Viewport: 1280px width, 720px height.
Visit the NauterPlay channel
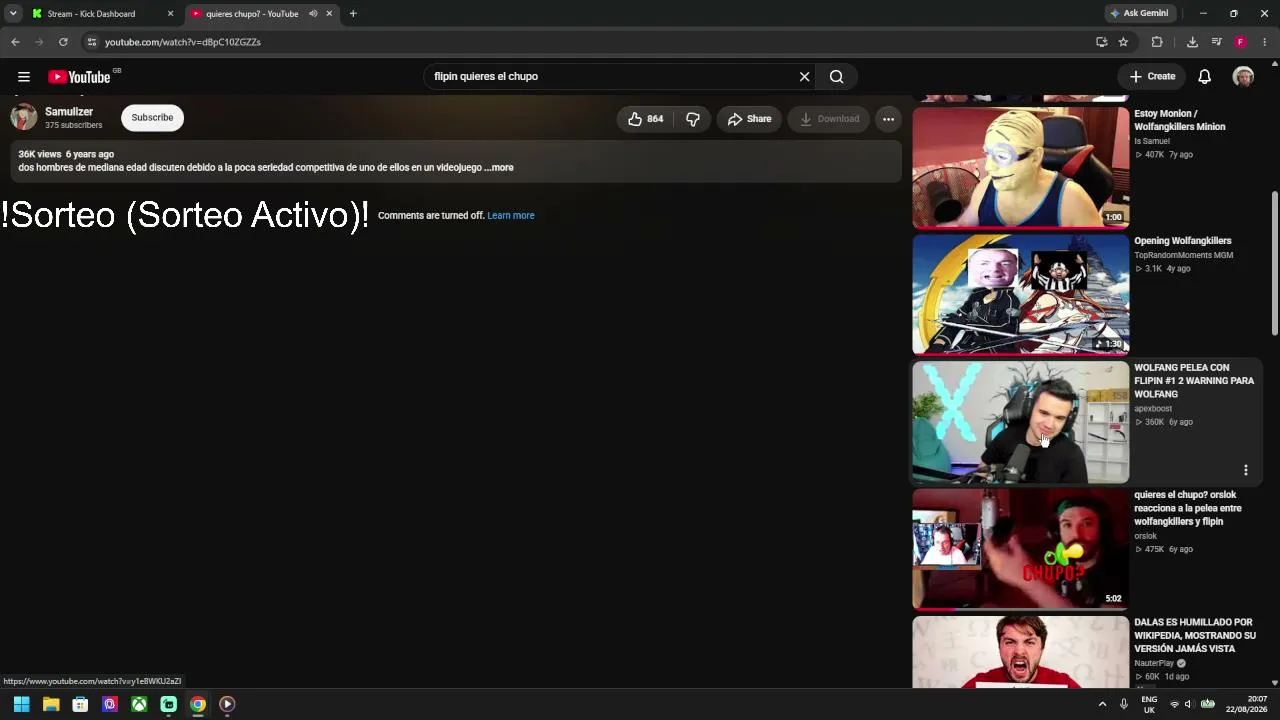tap(1154, 663)
